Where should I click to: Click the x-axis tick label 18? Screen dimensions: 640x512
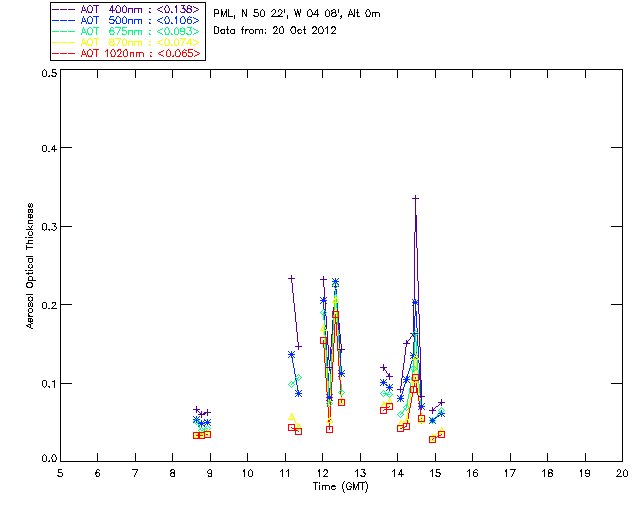coord(547,473)
